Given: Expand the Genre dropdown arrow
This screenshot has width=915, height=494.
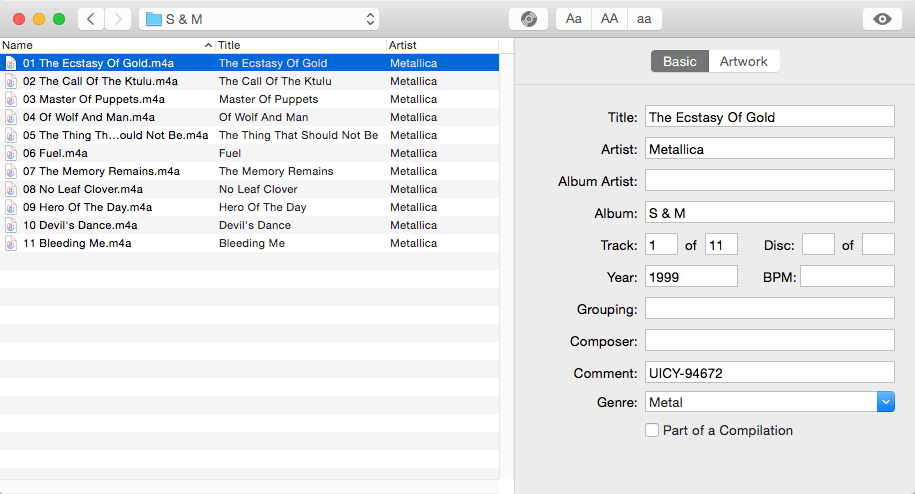Looking at the screenshot, I should pyautogui.click(x=885, y=402).
